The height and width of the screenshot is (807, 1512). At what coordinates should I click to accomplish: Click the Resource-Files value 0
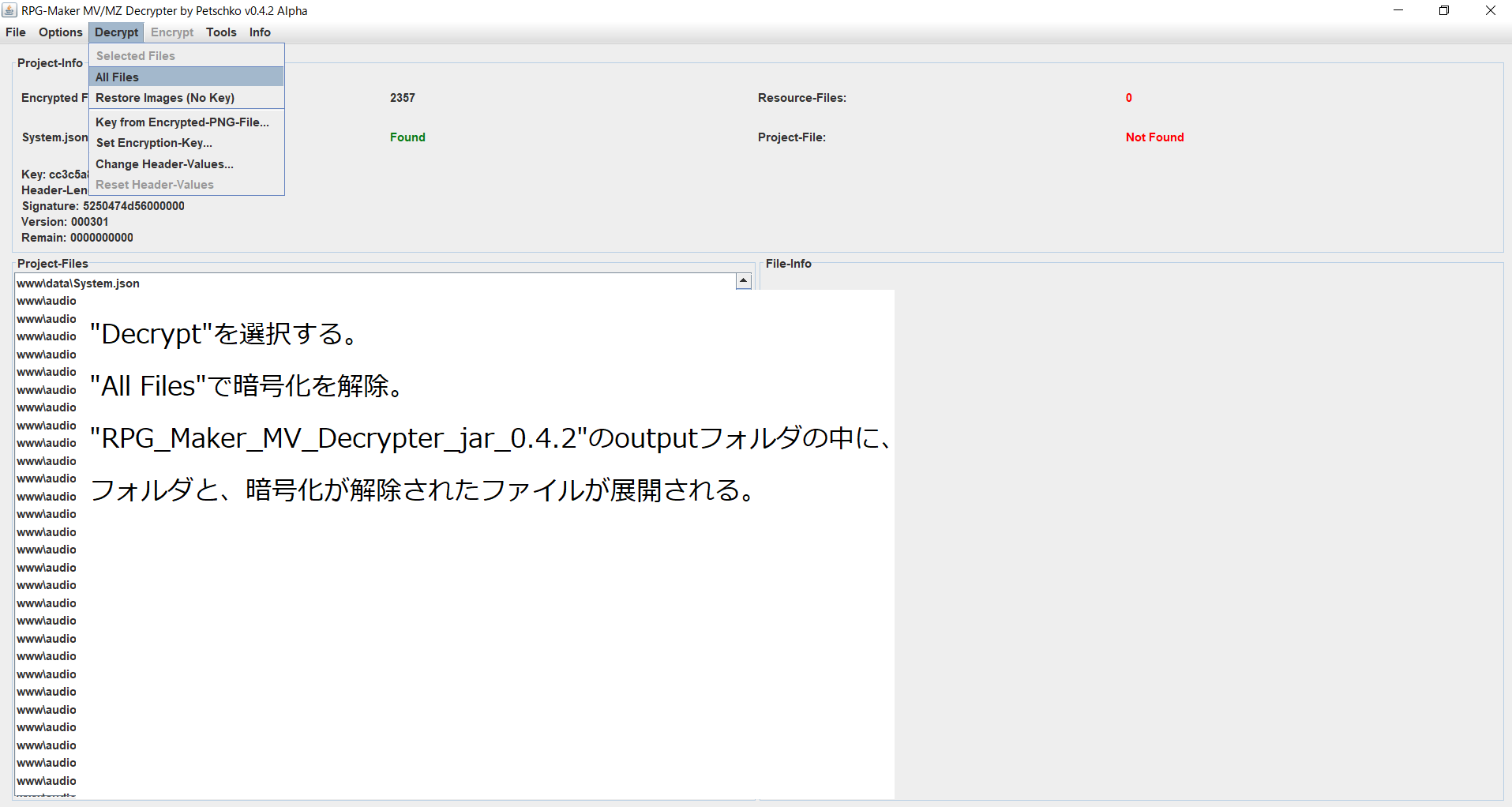coord(1128,98)
